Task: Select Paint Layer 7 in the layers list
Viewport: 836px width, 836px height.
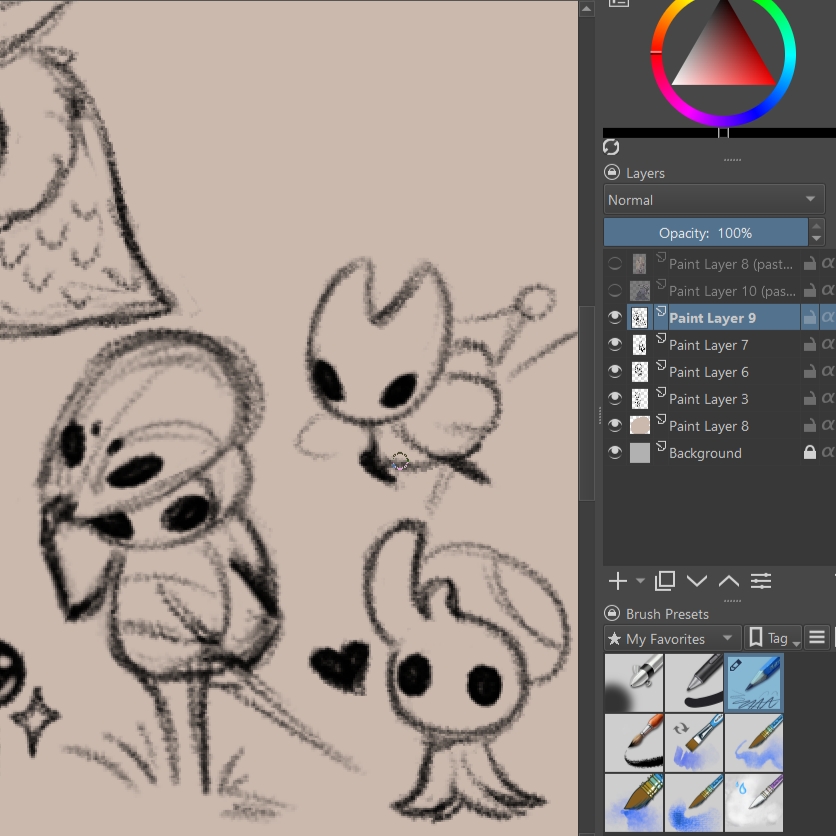Action: click(708, 345)
